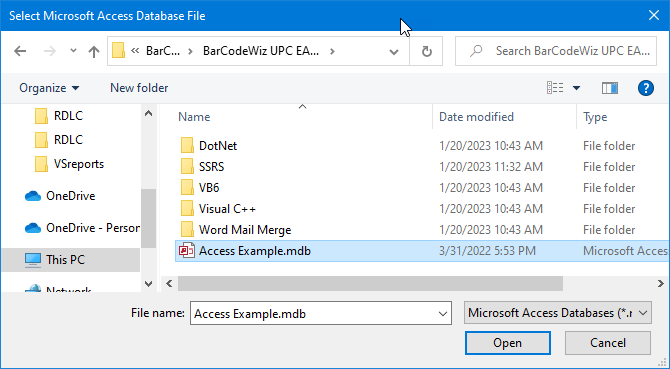Select the SSRS folder
Screen dimensions: 670x369
click(x=211, y=167)
